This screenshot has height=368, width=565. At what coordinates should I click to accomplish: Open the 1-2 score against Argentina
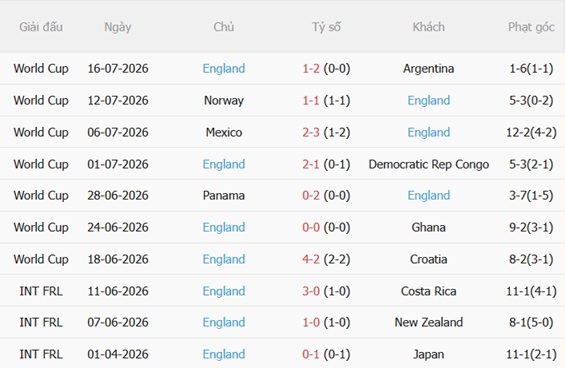pos(311,68)
